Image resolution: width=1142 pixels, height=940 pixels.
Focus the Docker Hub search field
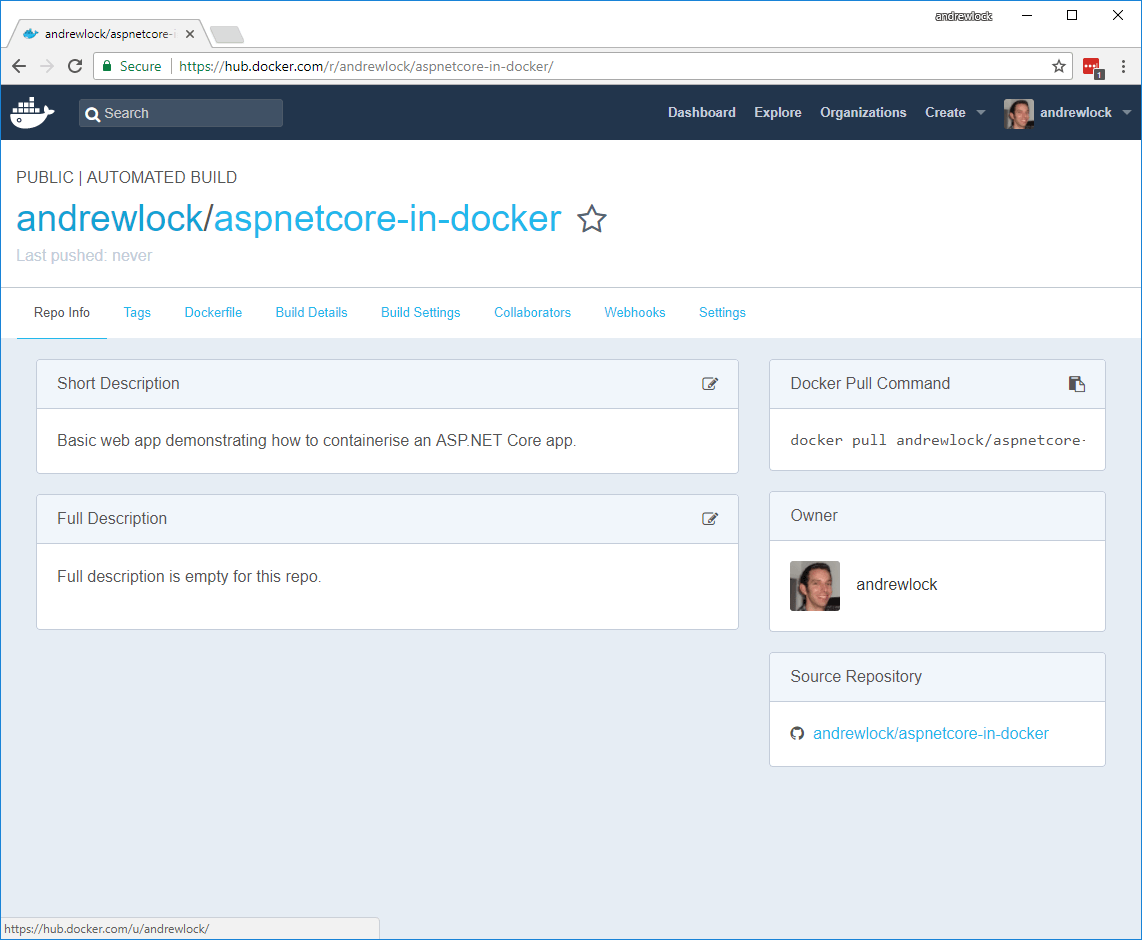pos(181,113)
